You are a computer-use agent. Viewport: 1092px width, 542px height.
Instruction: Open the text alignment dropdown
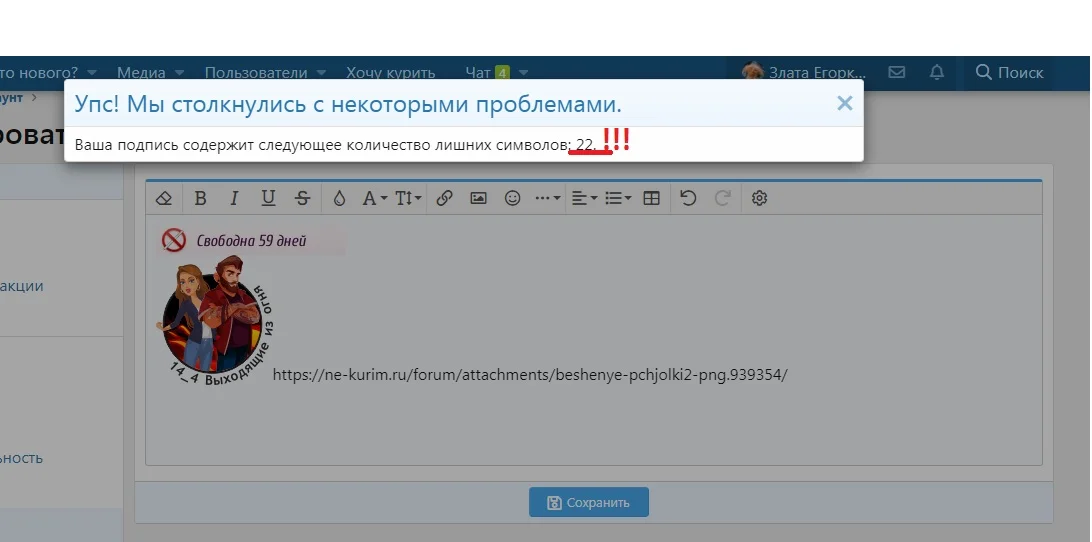pyautogui.click(x=584, y=199)
